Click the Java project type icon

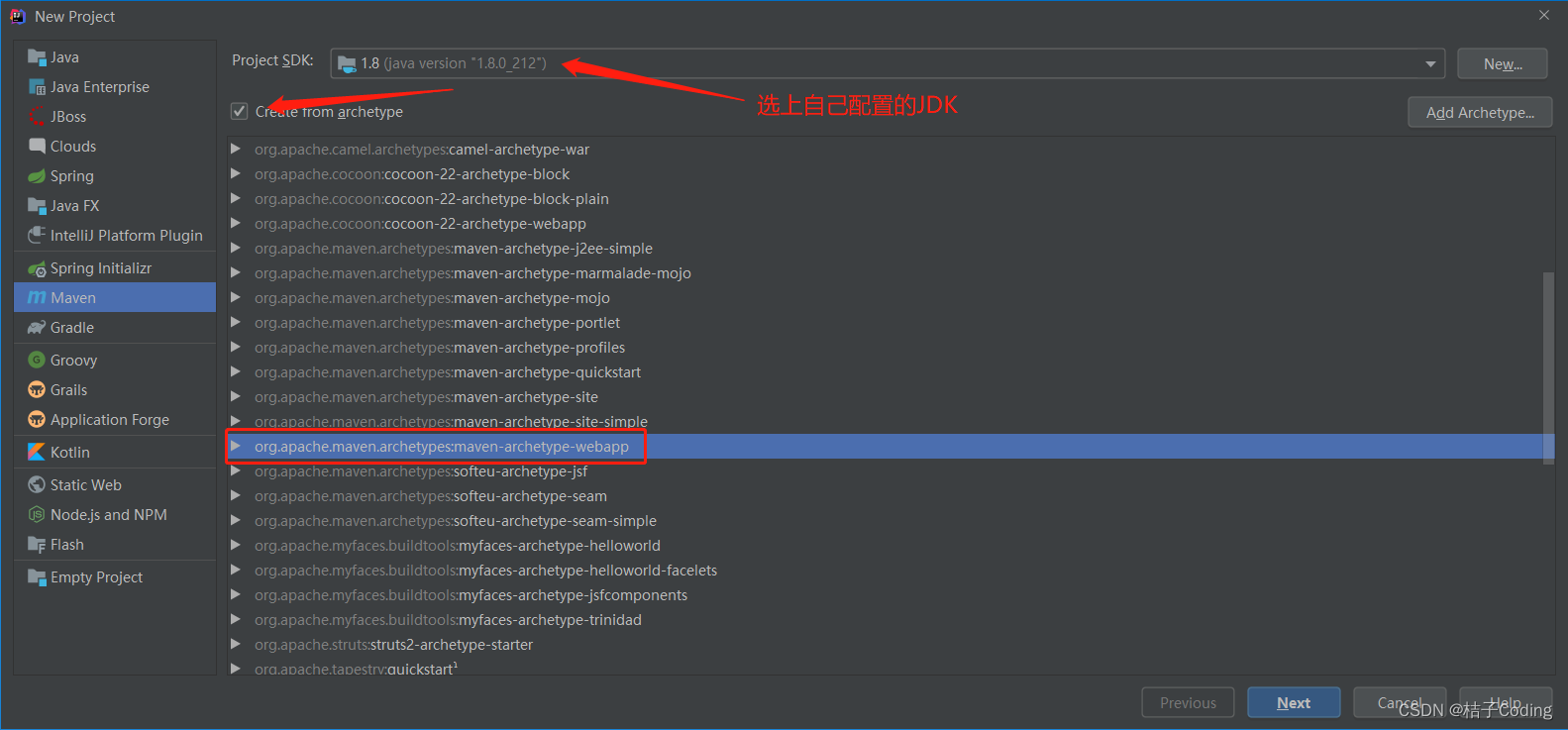click(37, 57)
